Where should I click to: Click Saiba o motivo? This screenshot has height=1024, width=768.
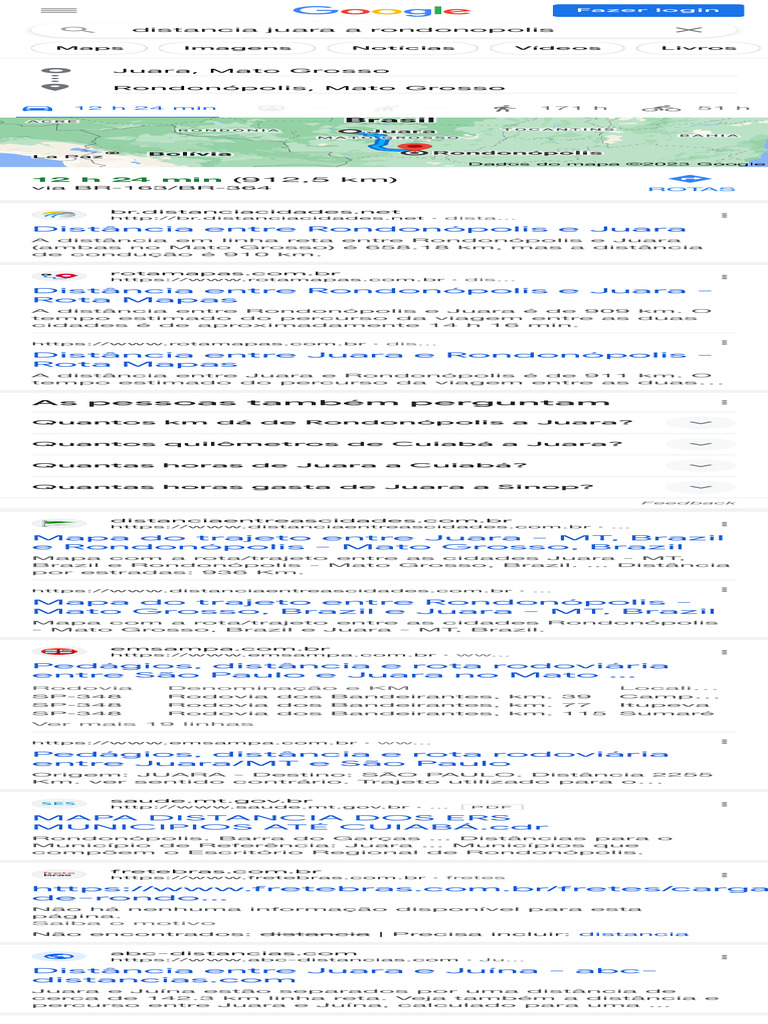click(x=123, y=923)
